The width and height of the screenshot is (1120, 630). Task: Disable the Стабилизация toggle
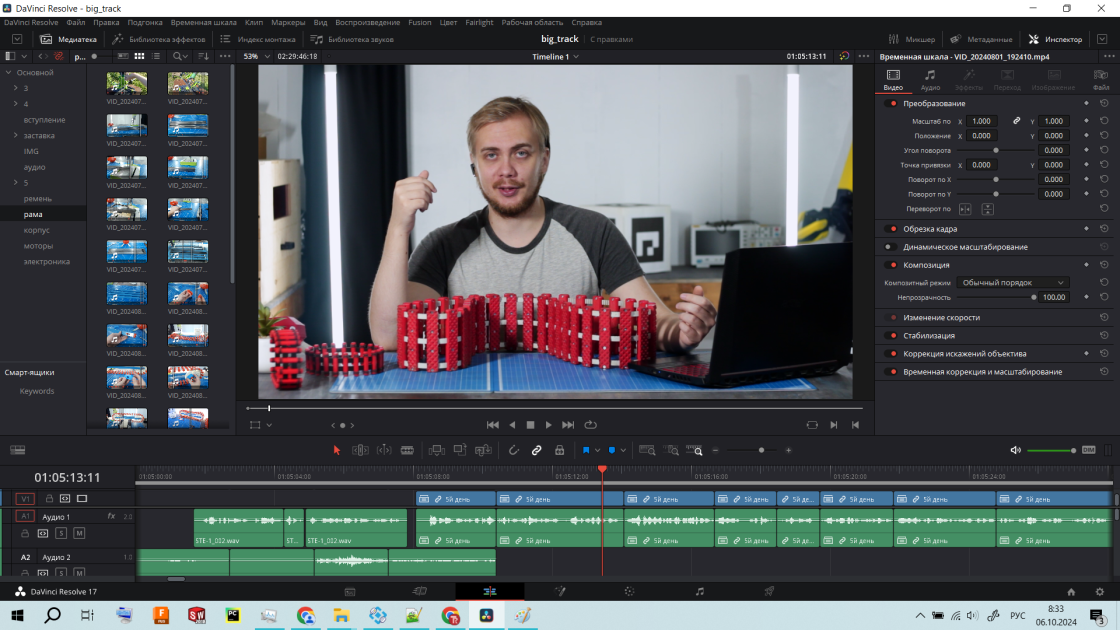pyautogui.click(x=893, y=336)
